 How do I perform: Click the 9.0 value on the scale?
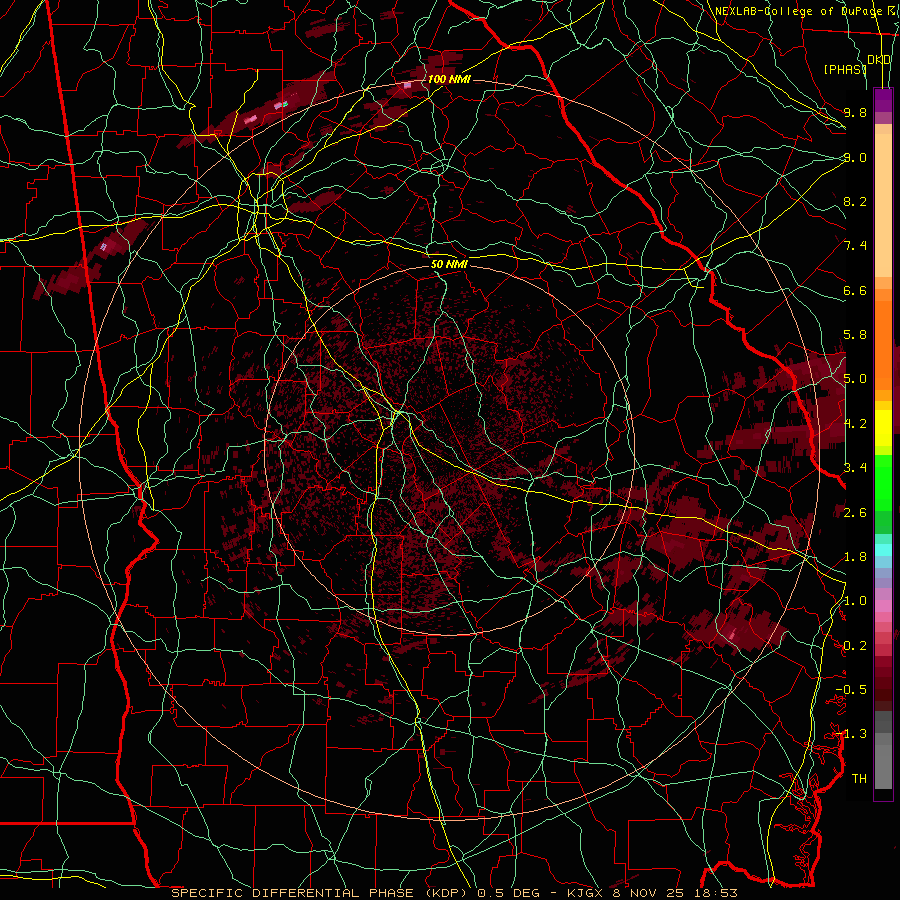(x=855, y=157)
